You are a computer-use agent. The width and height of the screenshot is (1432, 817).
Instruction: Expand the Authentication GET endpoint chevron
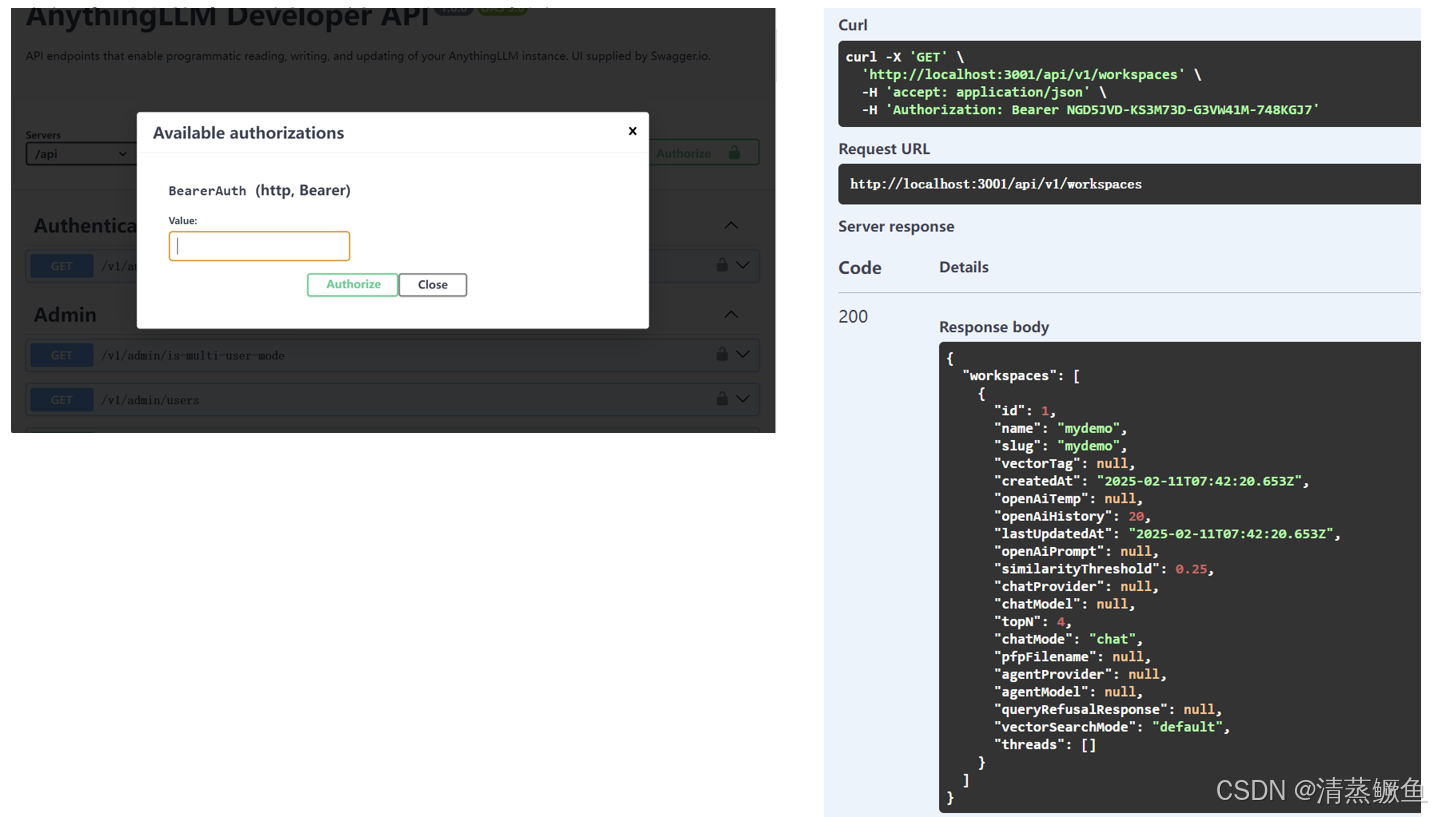tap(742, 265)
